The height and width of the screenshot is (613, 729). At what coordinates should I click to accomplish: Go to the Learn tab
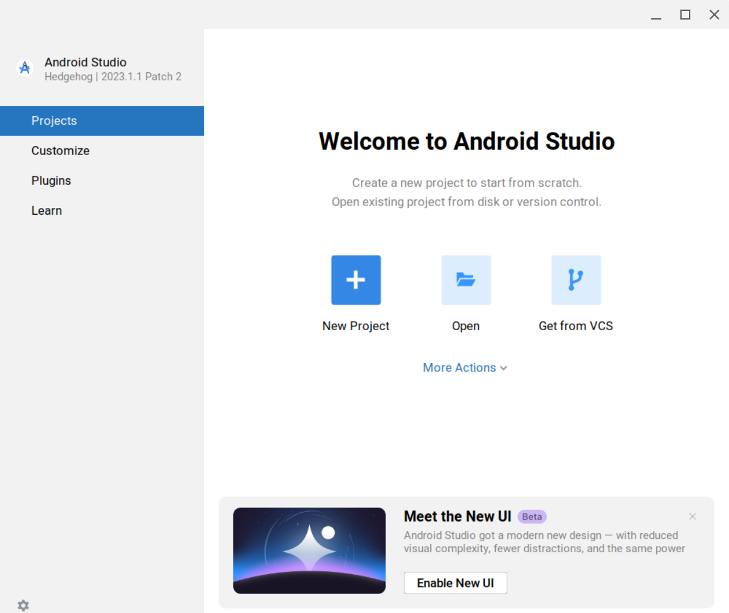tap(102, 211)
